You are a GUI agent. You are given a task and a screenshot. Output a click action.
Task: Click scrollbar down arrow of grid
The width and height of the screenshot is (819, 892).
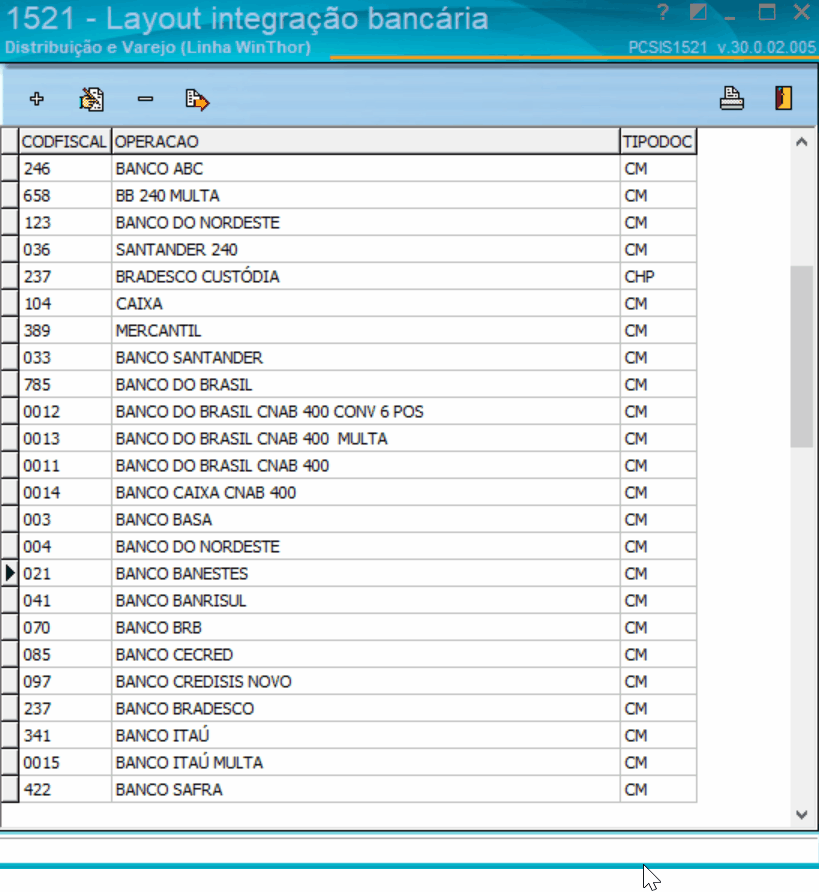[x=801, y=815]
